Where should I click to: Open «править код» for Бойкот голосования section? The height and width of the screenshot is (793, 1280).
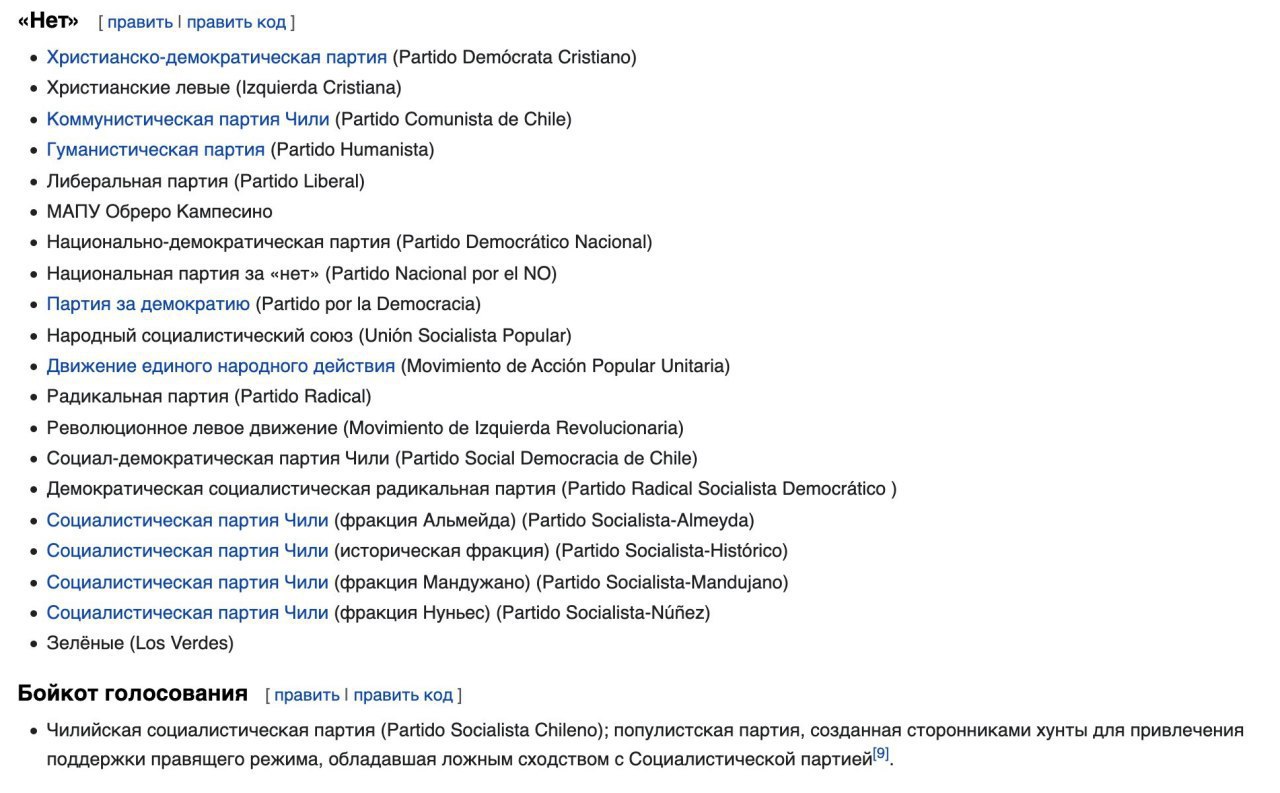click(x=403, y=695)
